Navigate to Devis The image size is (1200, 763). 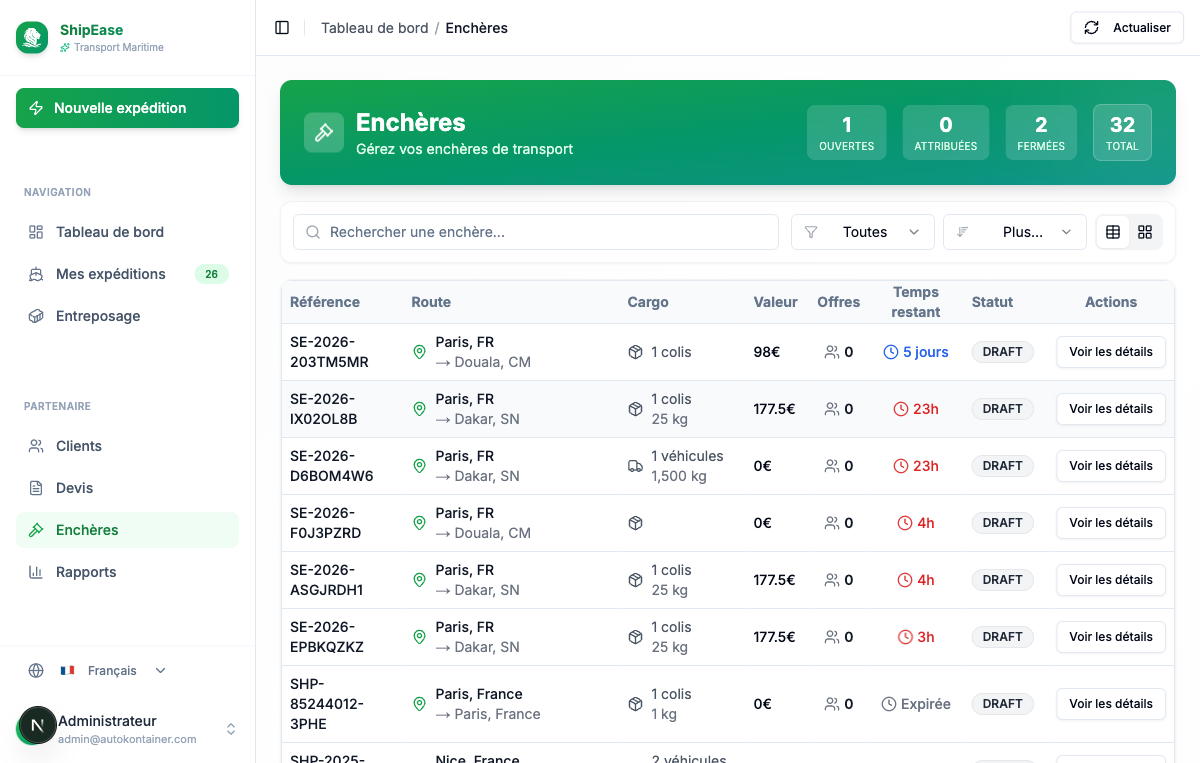tap(127, 488)
